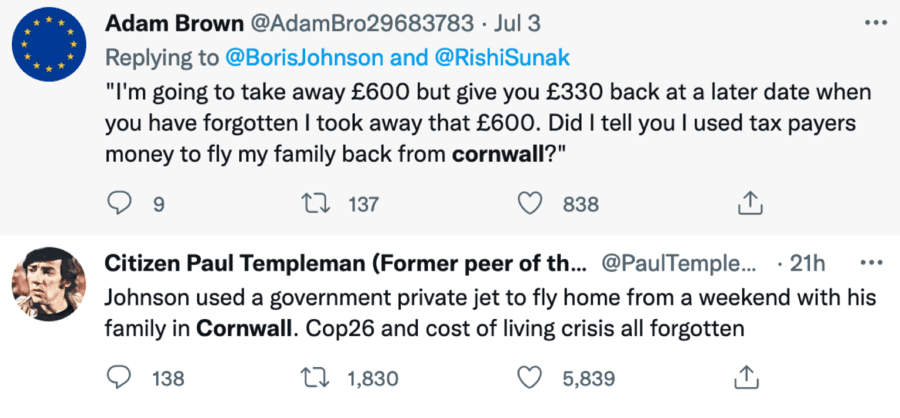Click the 21h timestamp
This screenshot has width=900, height=418.
[x=808, y=264]
